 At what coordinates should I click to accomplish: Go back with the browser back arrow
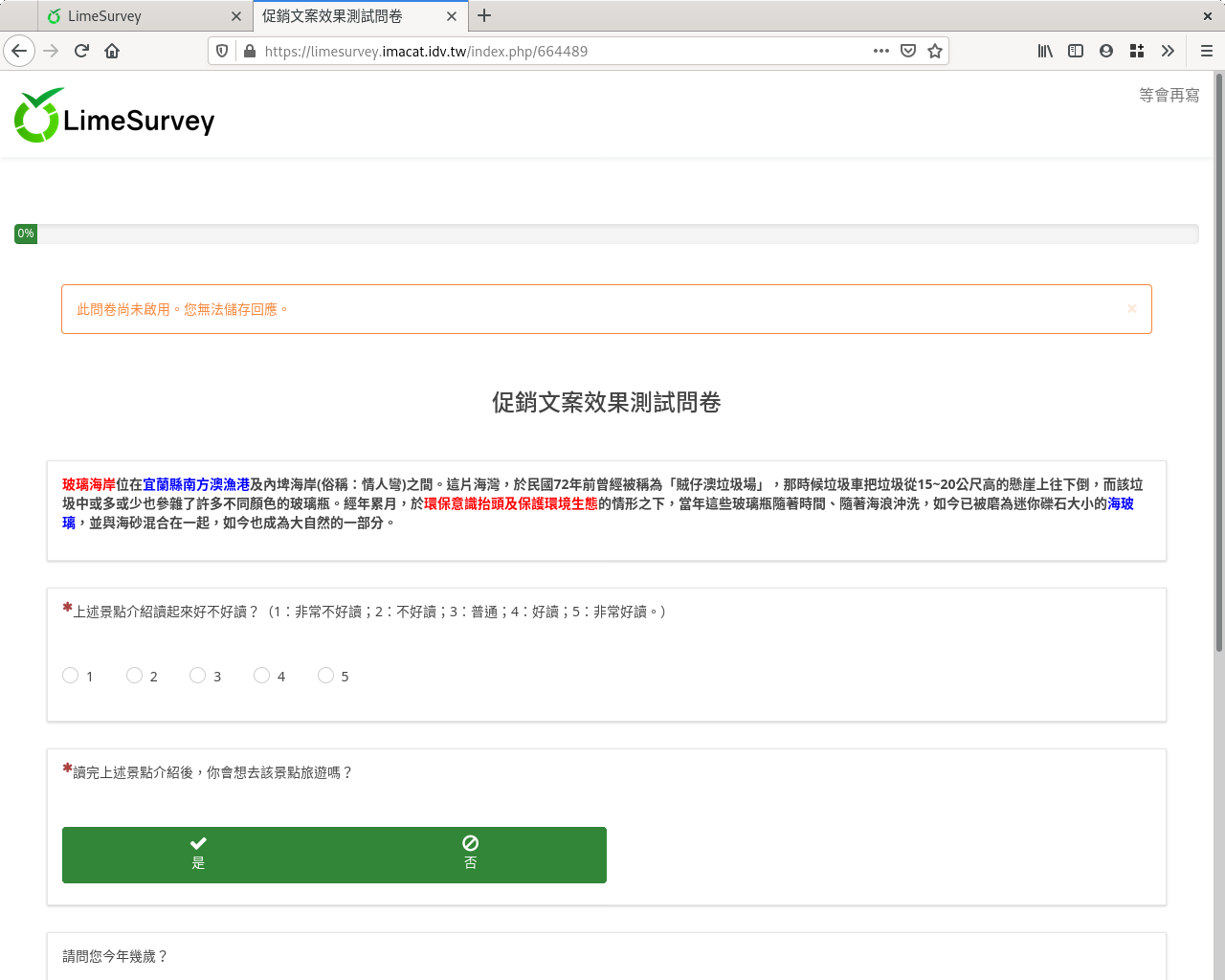click(19, 51)
